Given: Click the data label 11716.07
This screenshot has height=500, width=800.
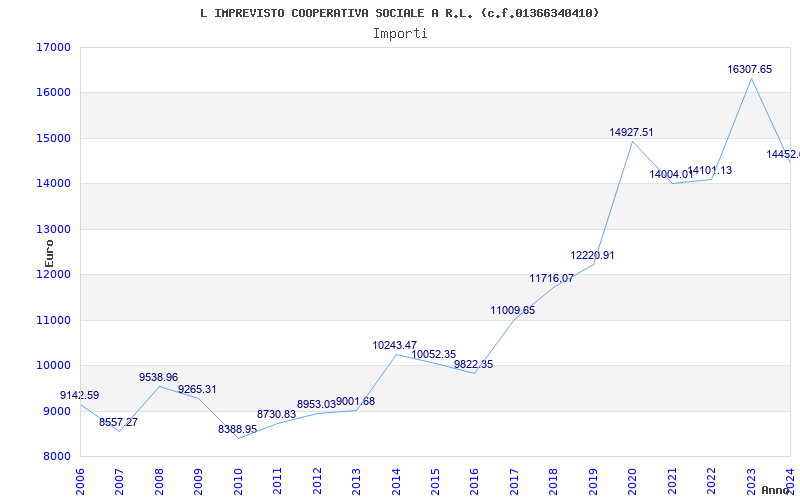Looking at the screenshot, I should 552,279.
